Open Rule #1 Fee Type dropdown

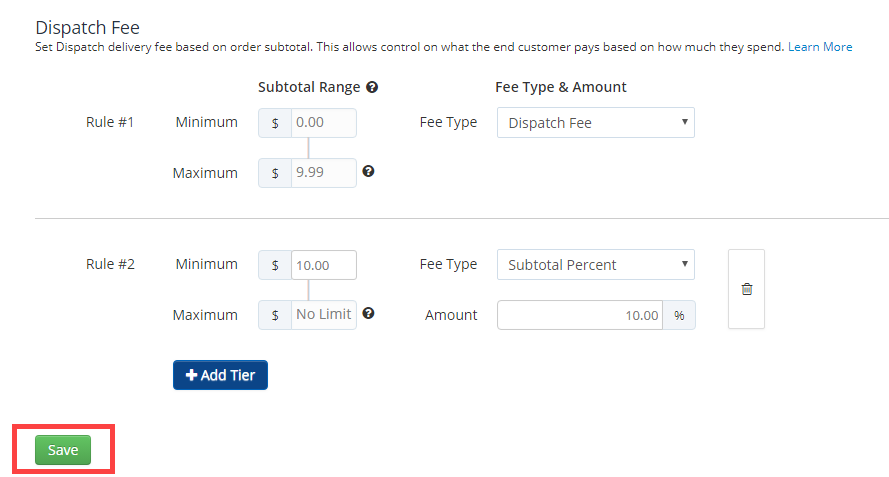click(x=596, y=123)
